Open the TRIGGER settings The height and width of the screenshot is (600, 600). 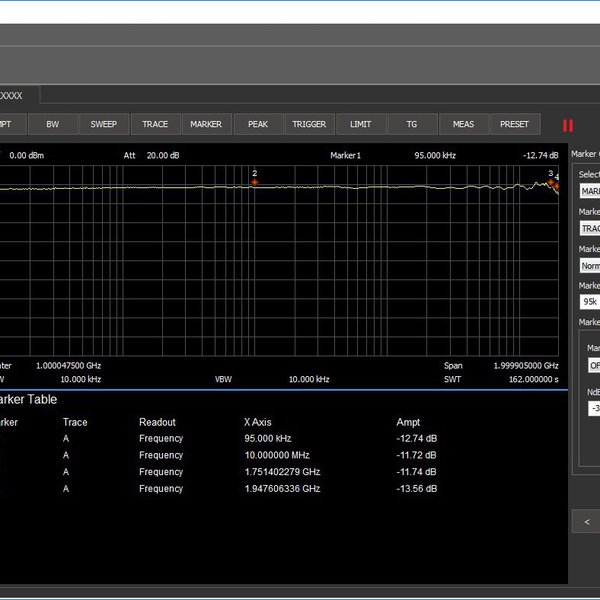tap(309, 124)
